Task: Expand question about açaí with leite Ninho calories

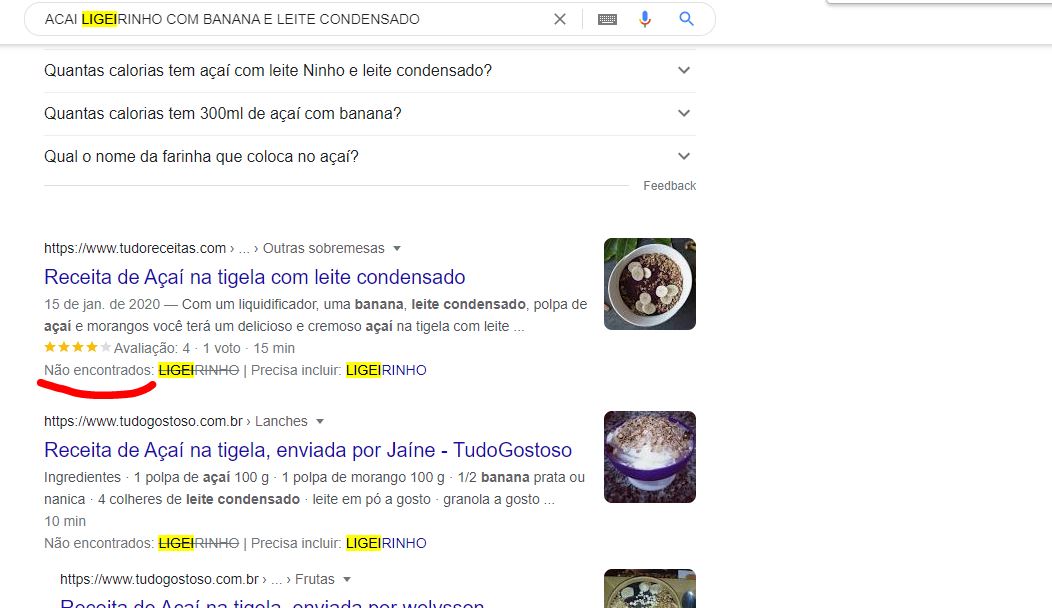Action: pyautogui.click(x=684, y=71)
